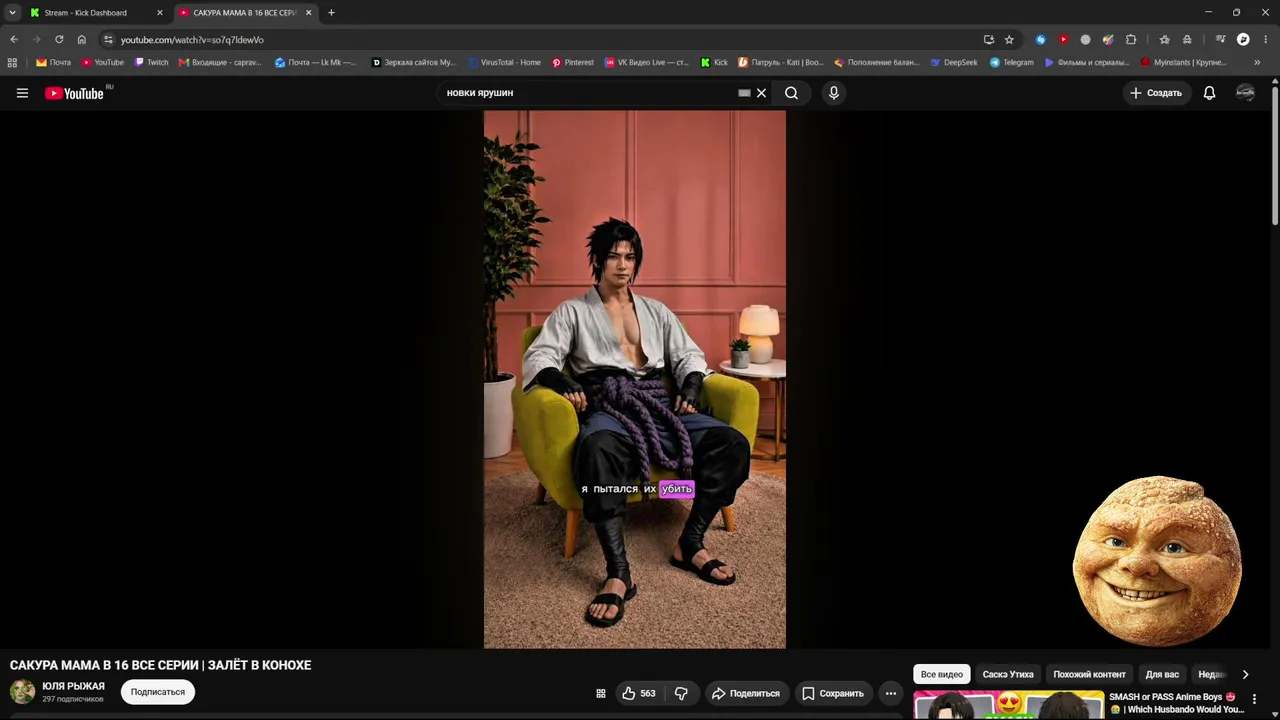Screen dimensions: 1280x720
Task: Open the Kick bookmark
Action: (x=714, y=62)
